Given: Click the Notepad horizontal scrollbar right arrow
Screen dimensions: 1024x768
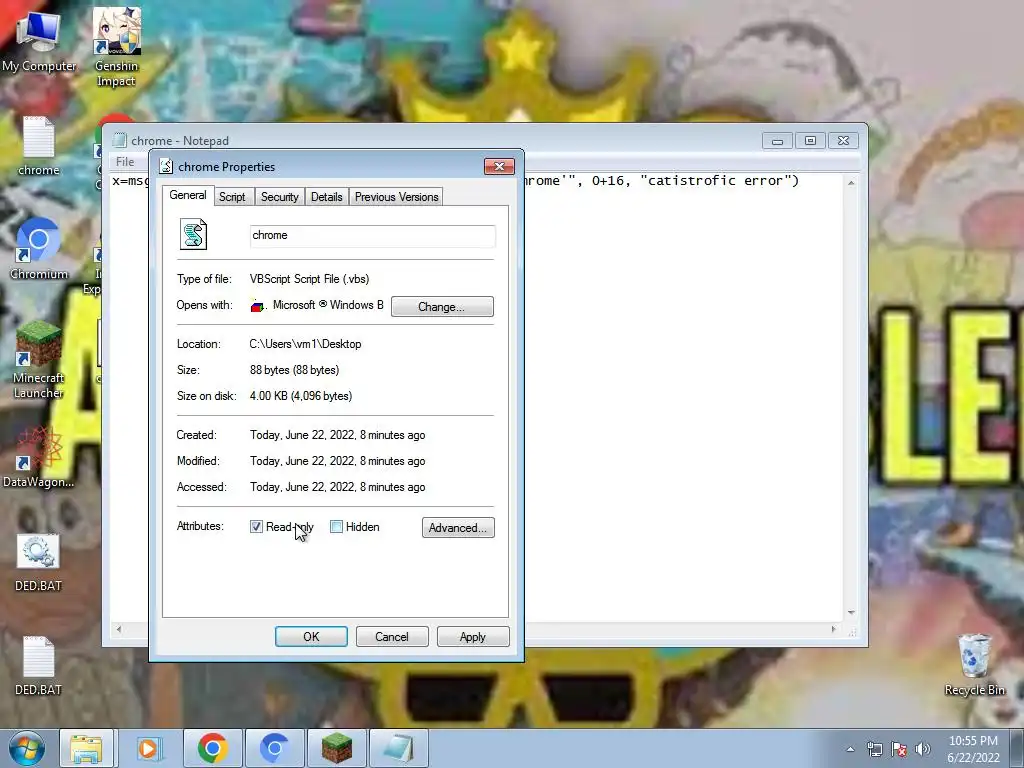Looking at the screenshot, I should click(x=833, y=630).
